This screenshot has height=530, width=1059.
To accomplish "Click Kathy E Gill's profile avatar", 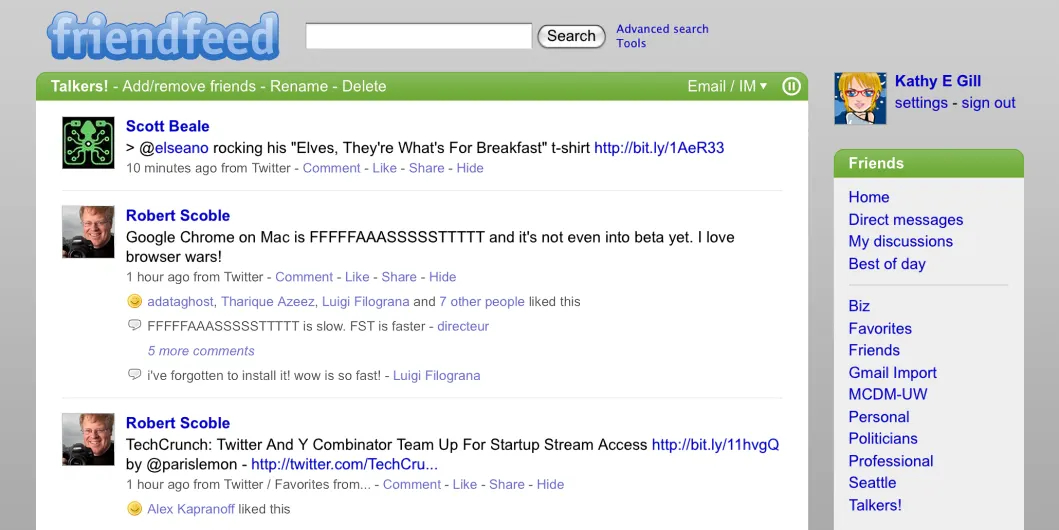I will tap(860, 98).
